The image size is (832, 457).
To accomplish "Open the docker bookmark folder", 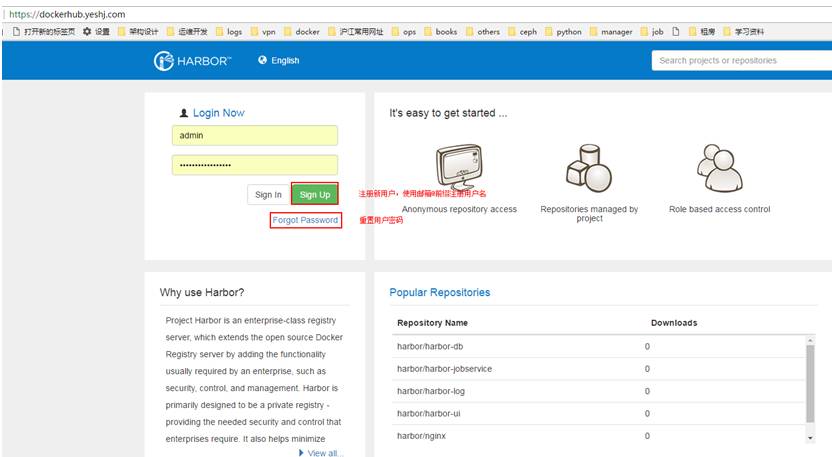I will [x=302, y=32].
